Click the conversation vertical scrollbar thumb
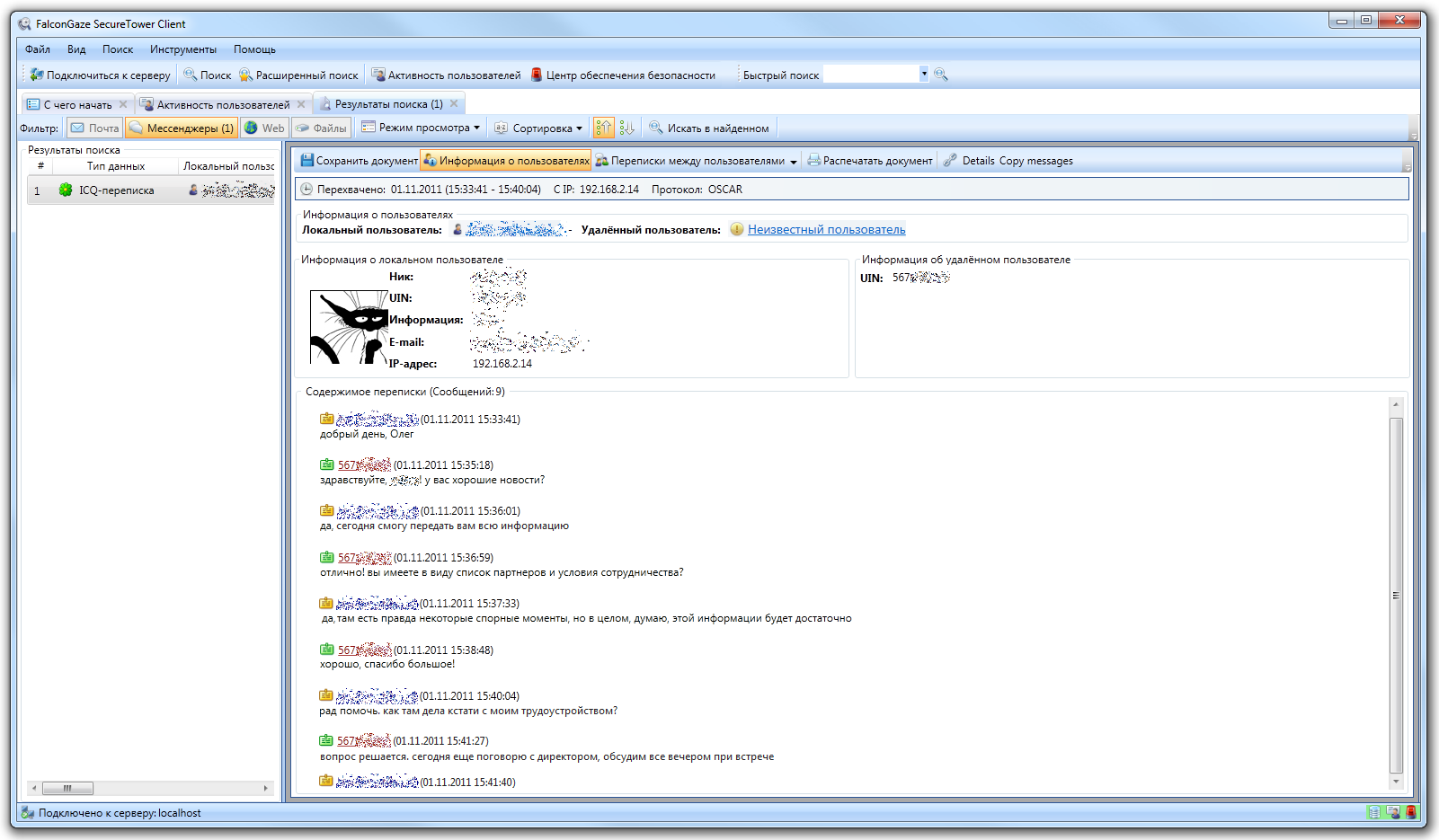Image resolution: width=1439 pixels, height=840 pixels. click(1396, 595)
